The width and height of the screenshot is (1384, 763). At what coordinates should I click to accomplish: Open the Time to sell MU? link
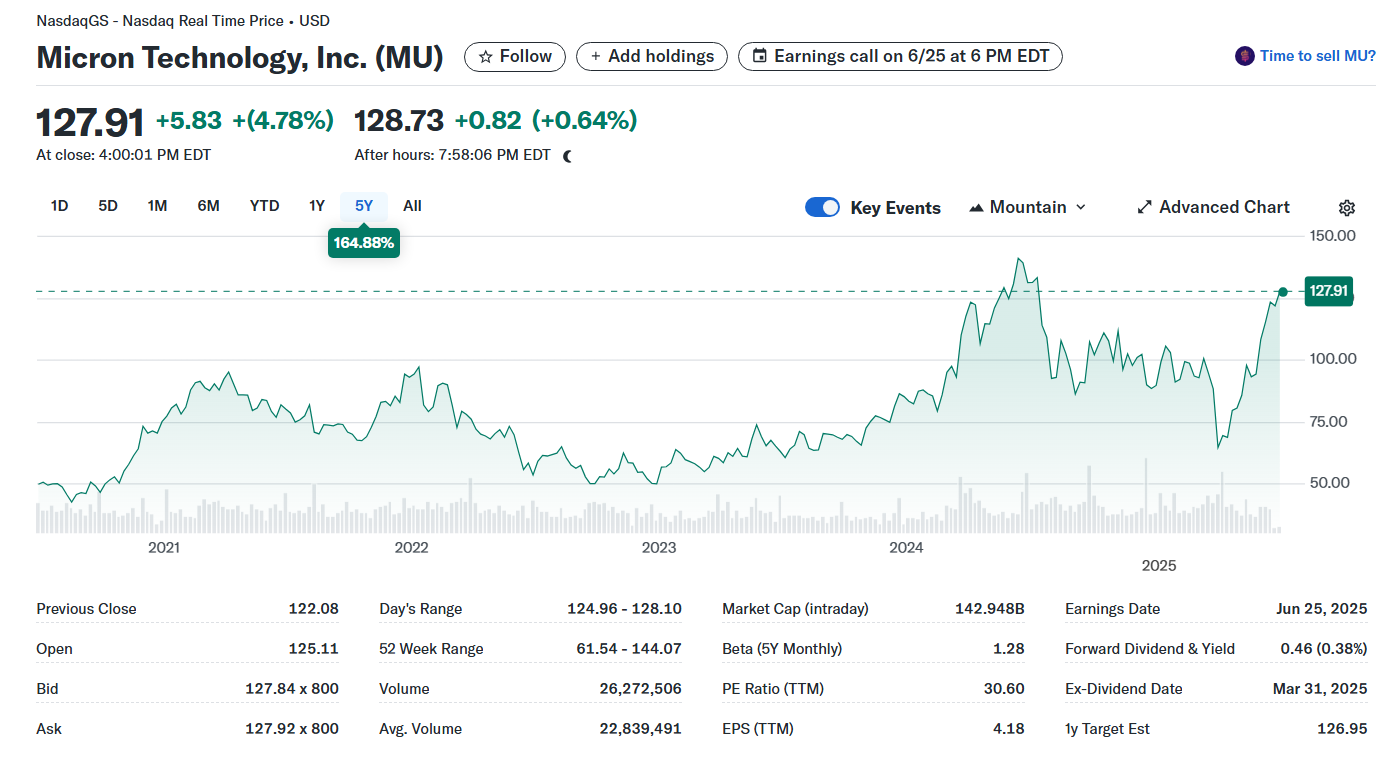click(x=1317, y=56)
